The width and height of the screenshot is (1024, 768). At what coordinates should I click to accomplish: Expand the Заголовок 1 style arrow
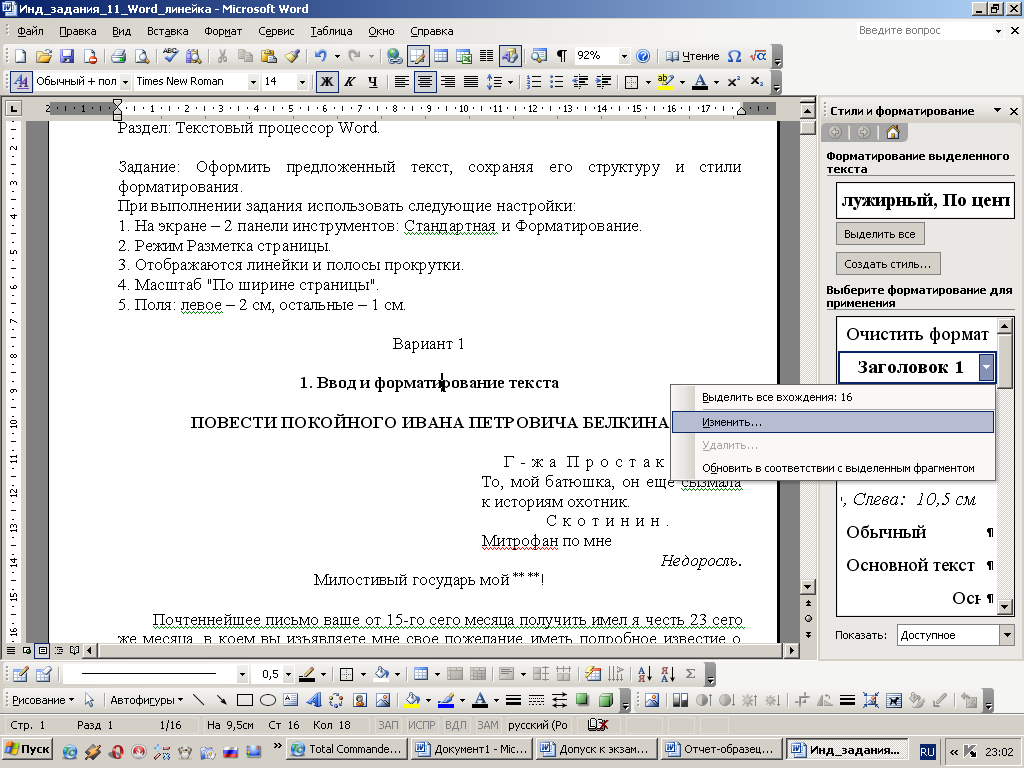pyautogui.click(x=986, y=367)
